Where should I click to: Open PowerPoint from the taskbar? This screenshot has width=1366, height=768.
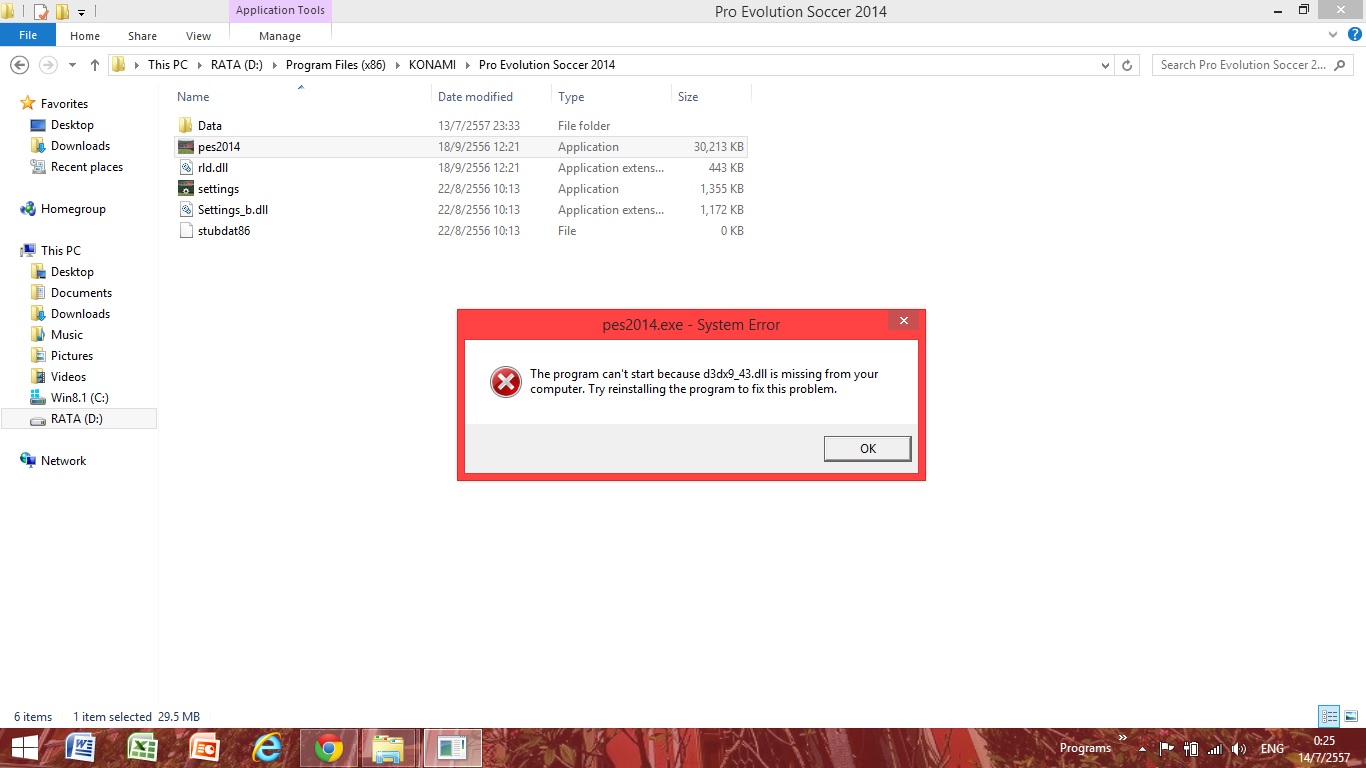tap(205, 748)
